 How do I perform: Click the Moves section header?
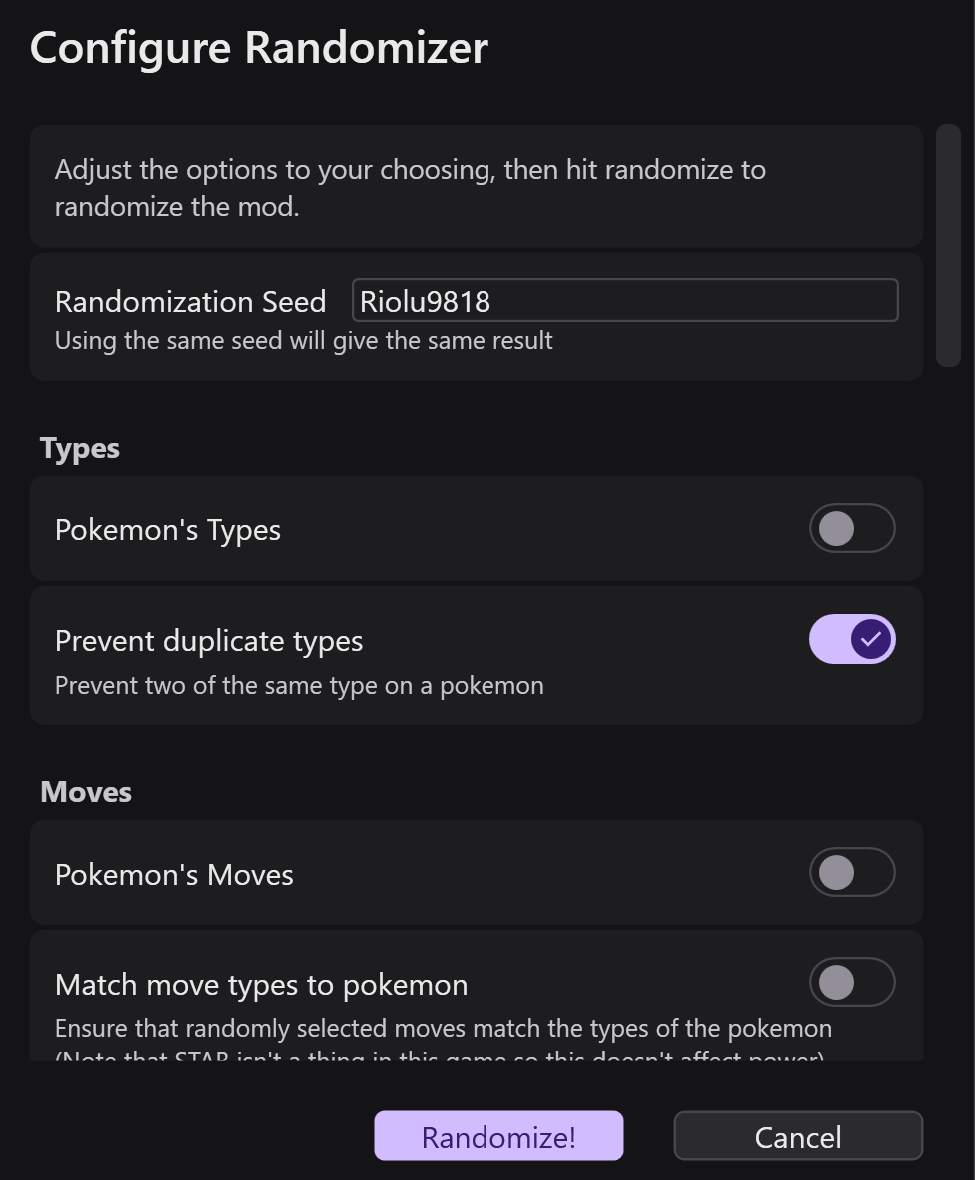click(86, 792)
